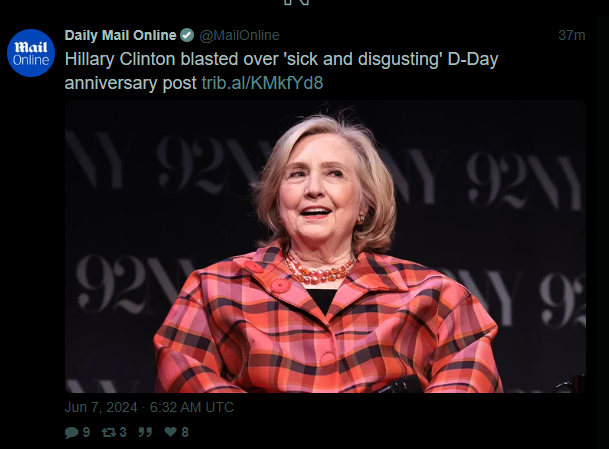This screenshot has height=449, width=609.
Task: Click the retweet arrows icon
Action: (108, 432)
